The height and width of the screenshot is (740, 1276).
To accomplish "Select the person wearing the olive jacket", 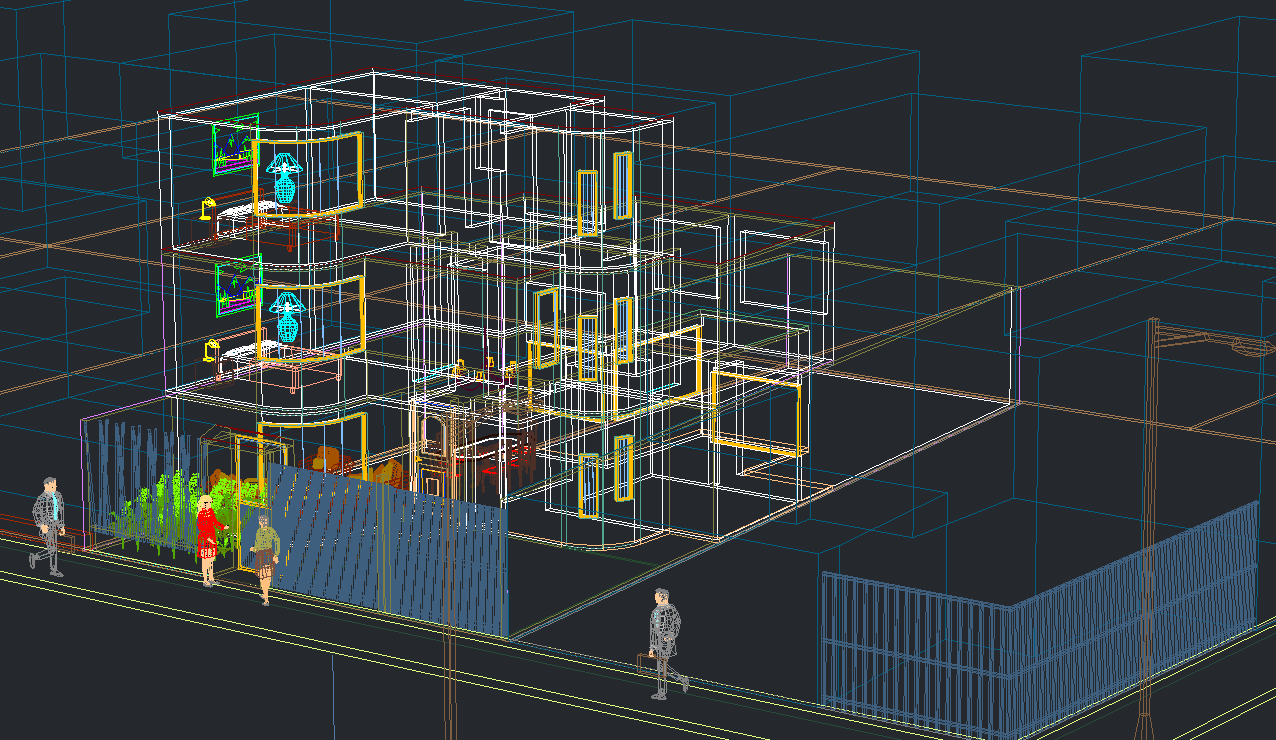I will coord(265,553).
